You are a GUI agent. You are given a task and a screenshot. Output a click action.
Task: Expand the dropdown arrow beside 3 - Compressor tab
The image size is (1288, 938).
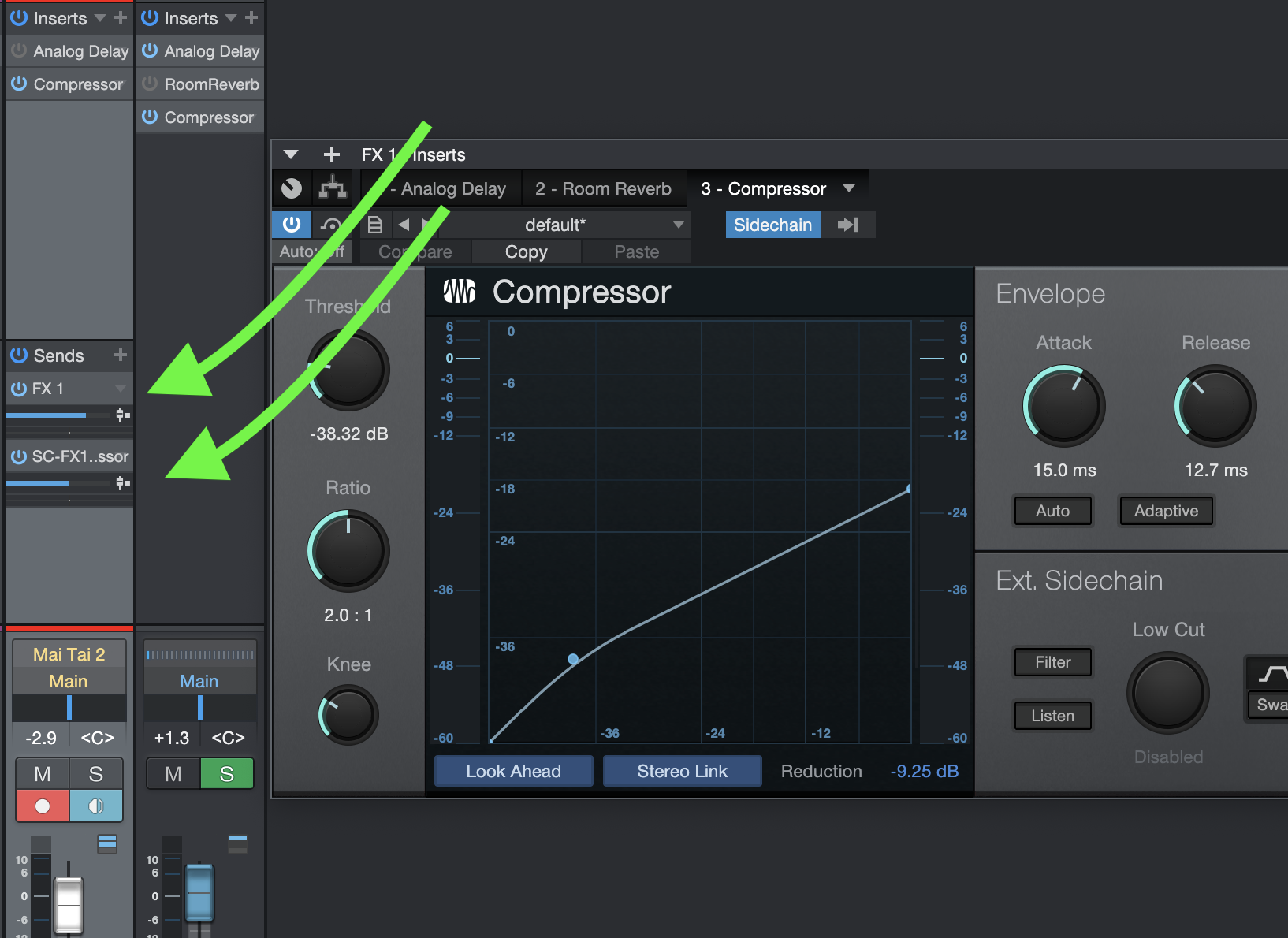(x=849, y=188)
